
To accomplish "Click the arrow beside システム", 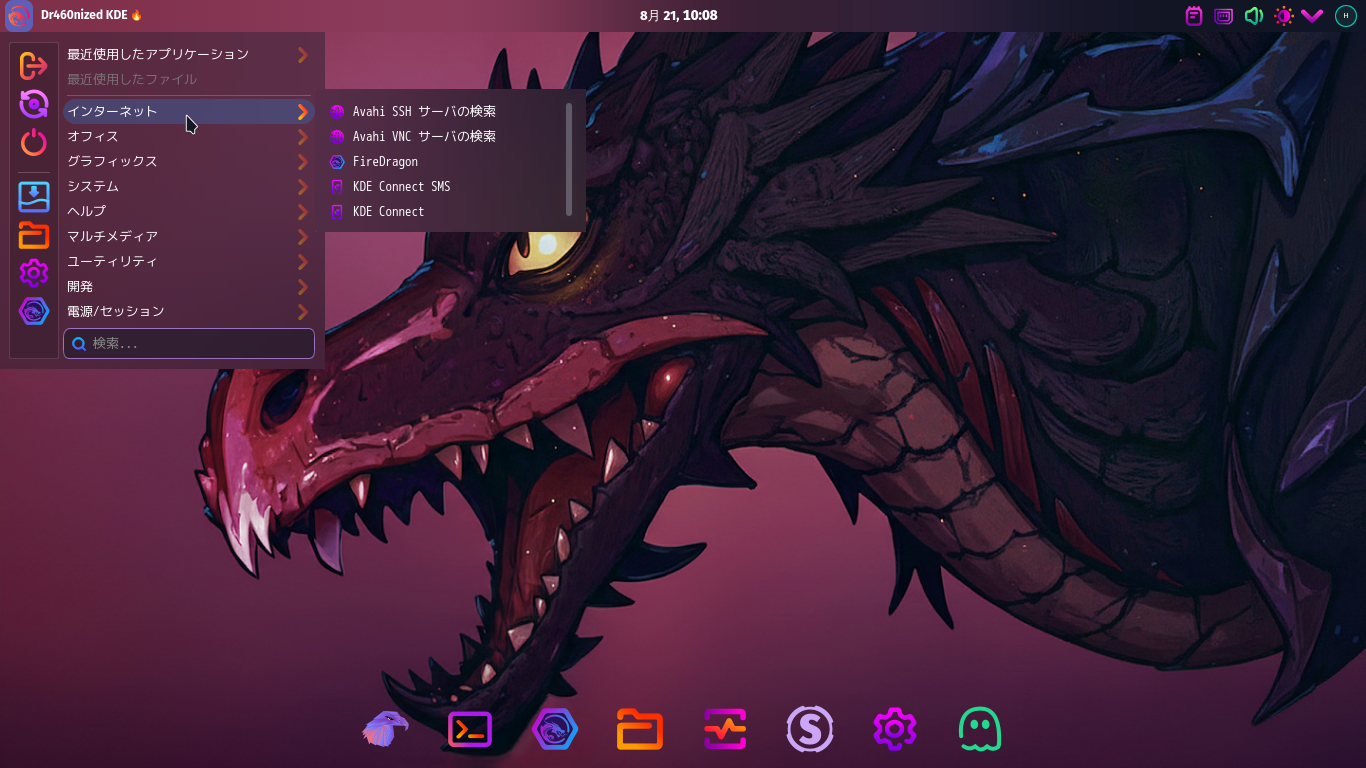I will [x=302, y=187].
